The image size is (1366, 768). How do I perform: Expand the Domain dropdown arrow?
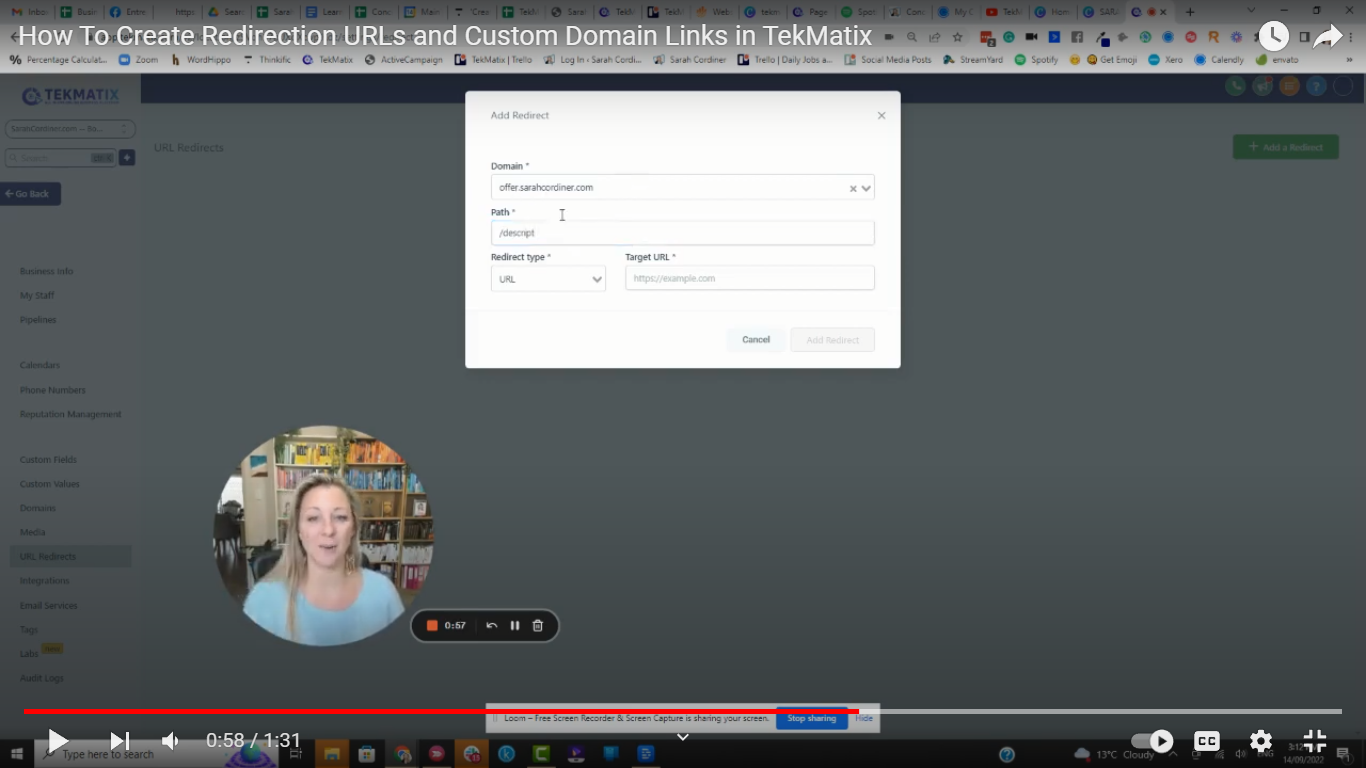click(x=866, y=188)
